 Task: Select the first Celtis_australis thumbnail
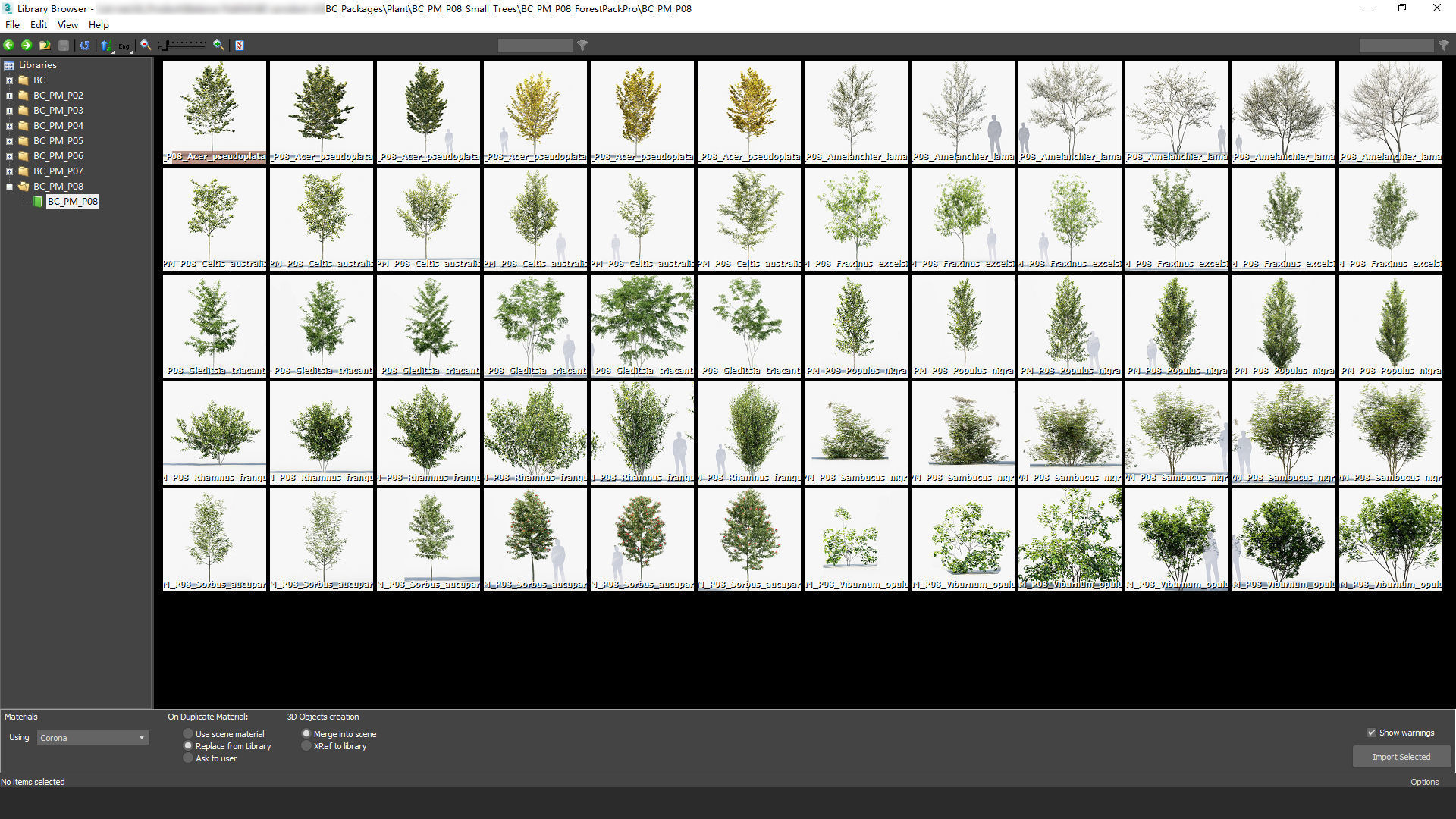215,219
